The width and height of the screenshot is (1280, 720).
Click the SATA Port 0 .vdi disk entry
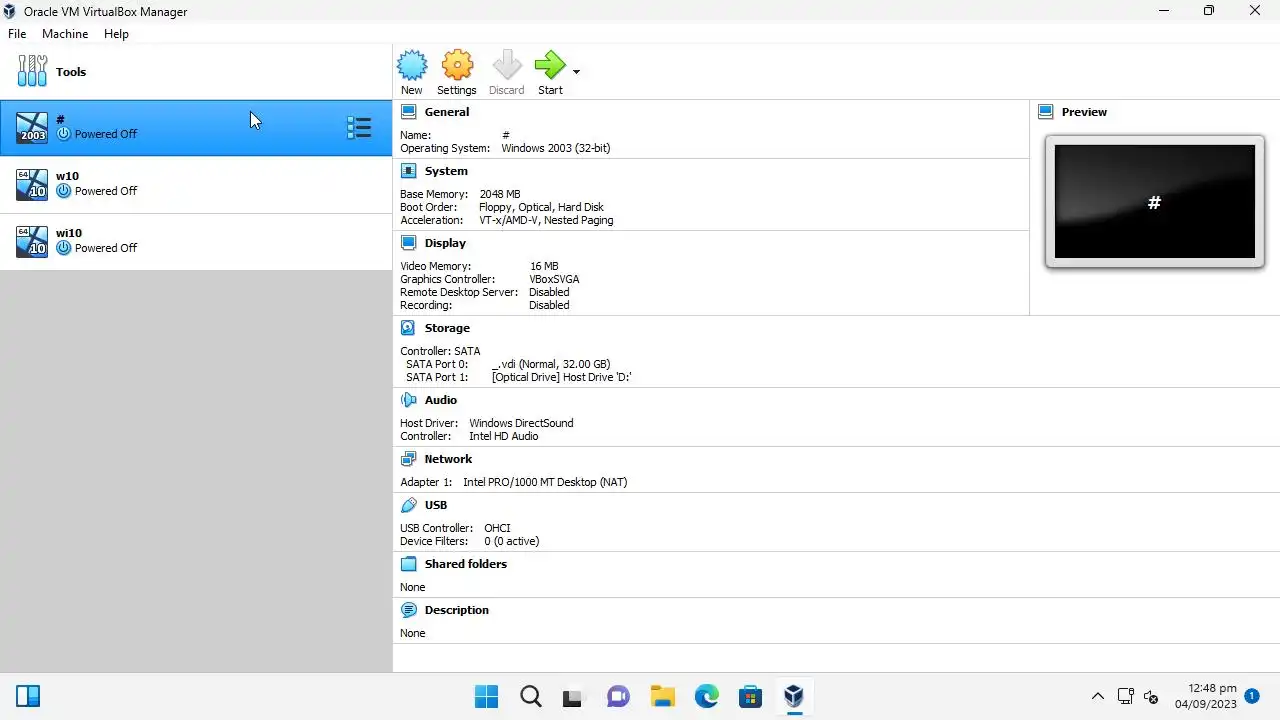pos(551,364)
